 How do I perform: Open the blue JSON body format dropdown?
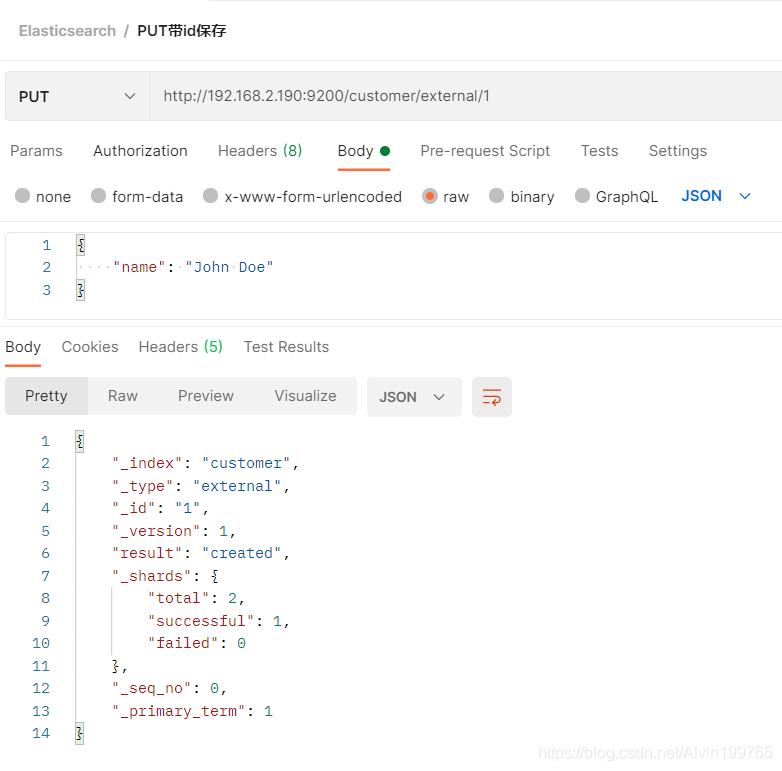716,196
